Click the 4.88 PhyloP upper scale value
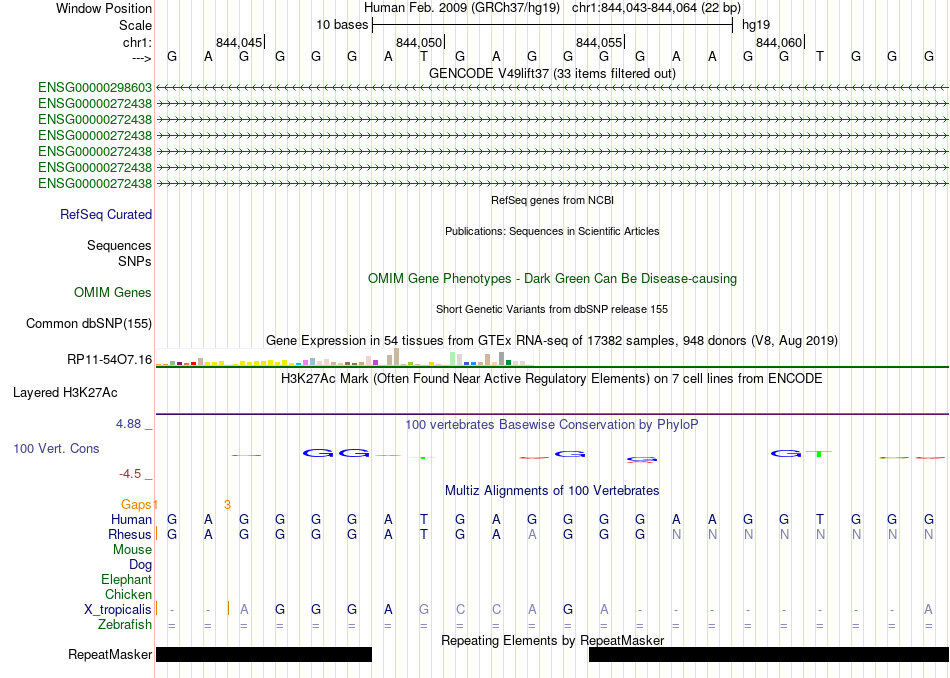 click(128, 424)
